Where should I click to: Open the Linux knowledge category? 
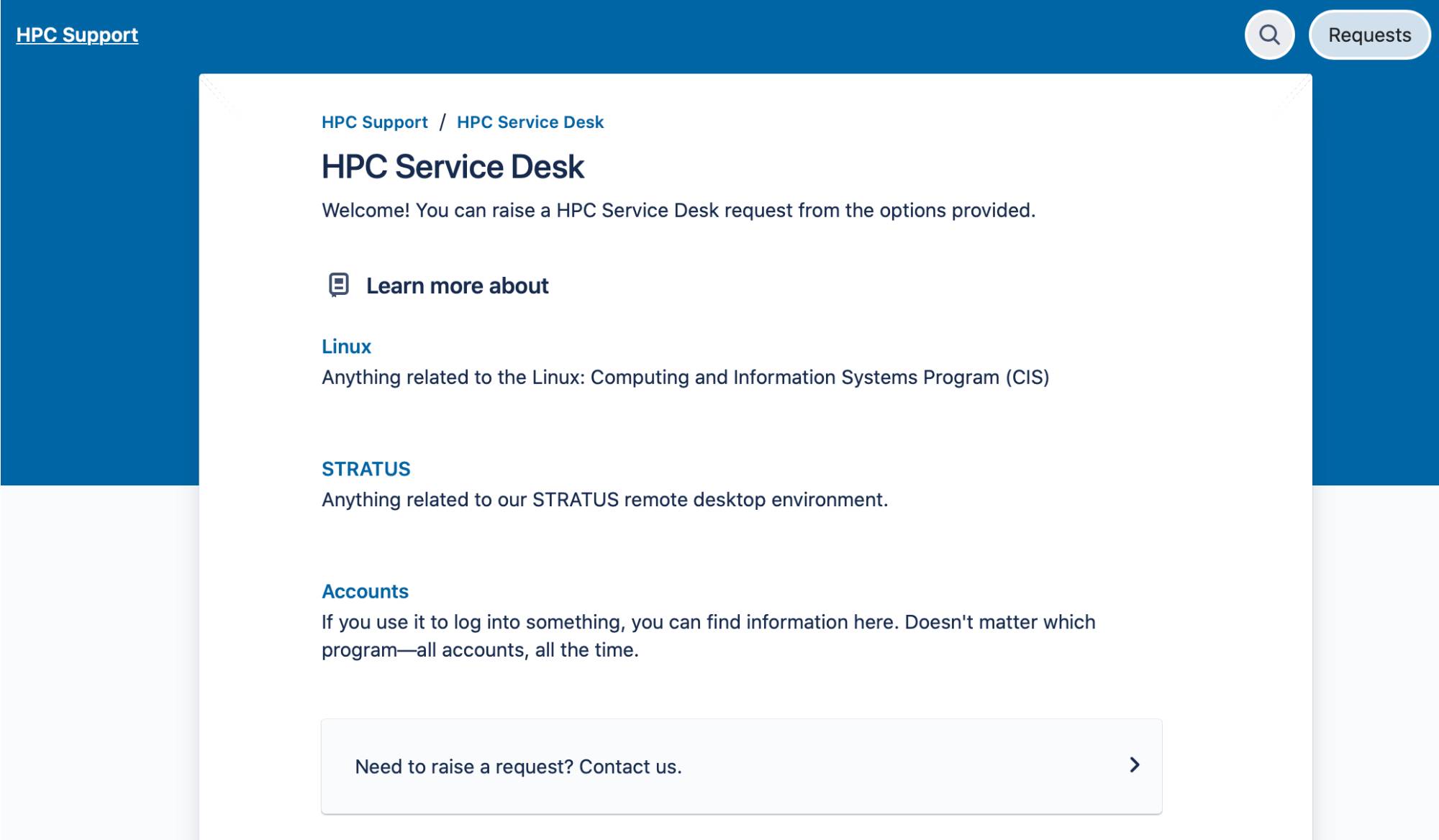[346, 347]
